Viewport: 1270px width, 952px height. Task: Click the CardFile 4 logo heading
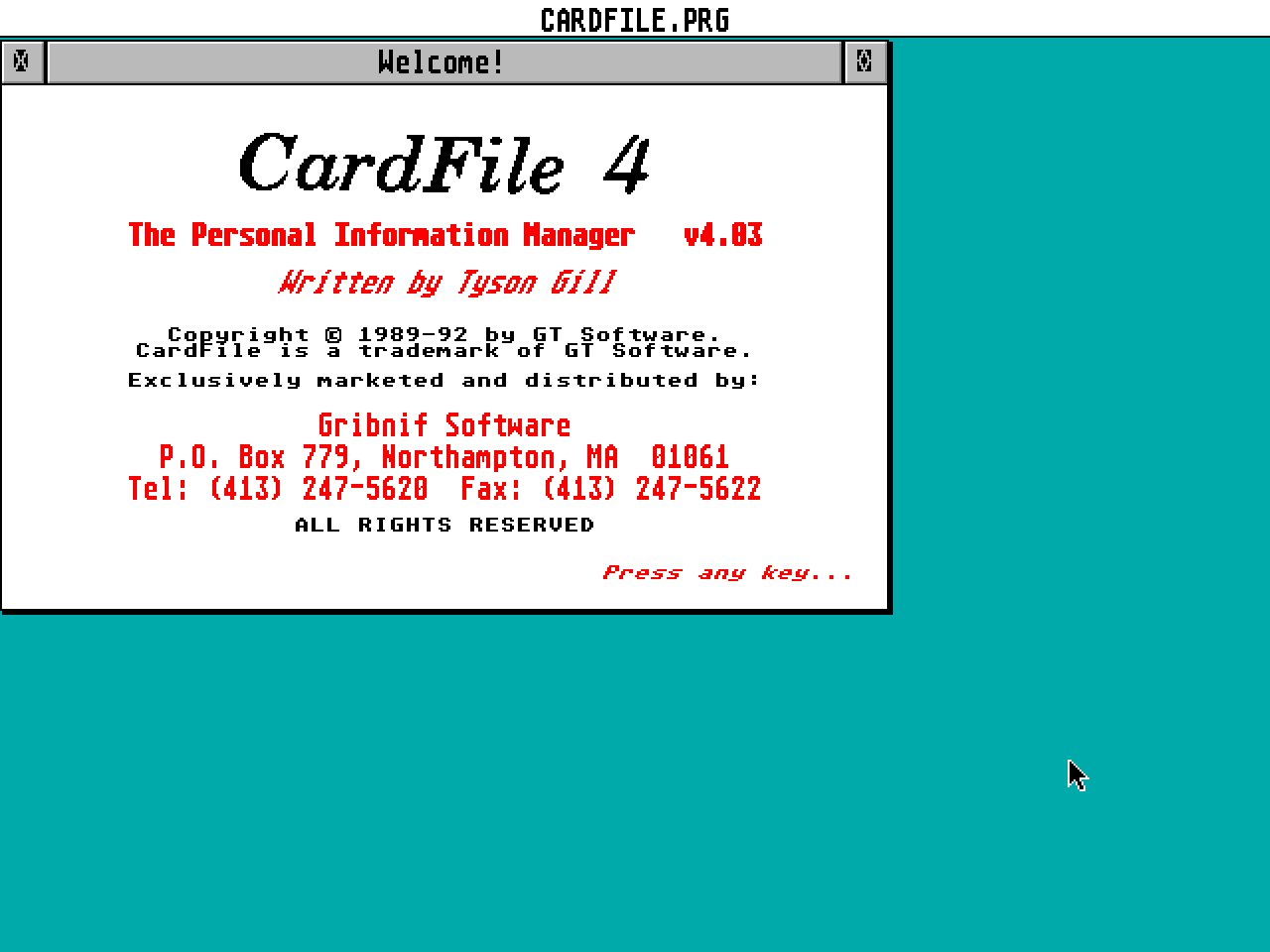[x=444, y=163]
